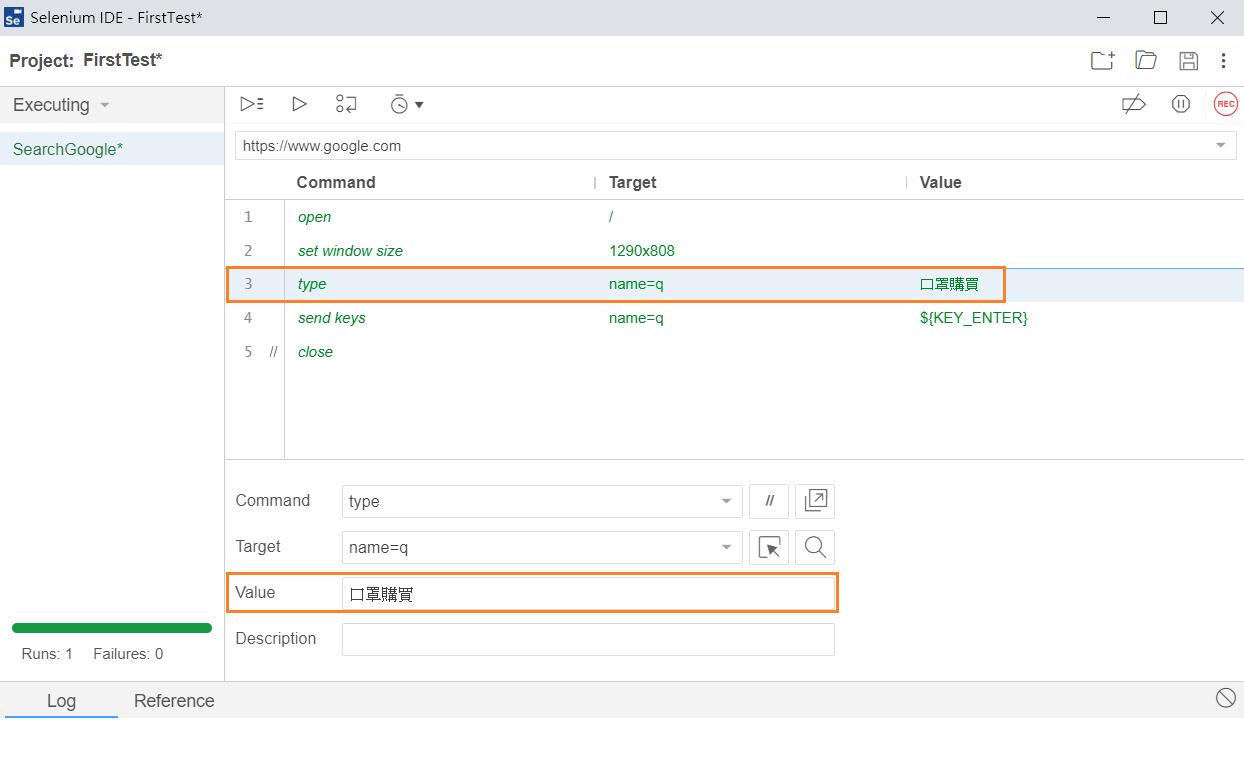The image size is (1244, 769).
Task: Focus the Value input field
Action: click(x=588, y=593)
